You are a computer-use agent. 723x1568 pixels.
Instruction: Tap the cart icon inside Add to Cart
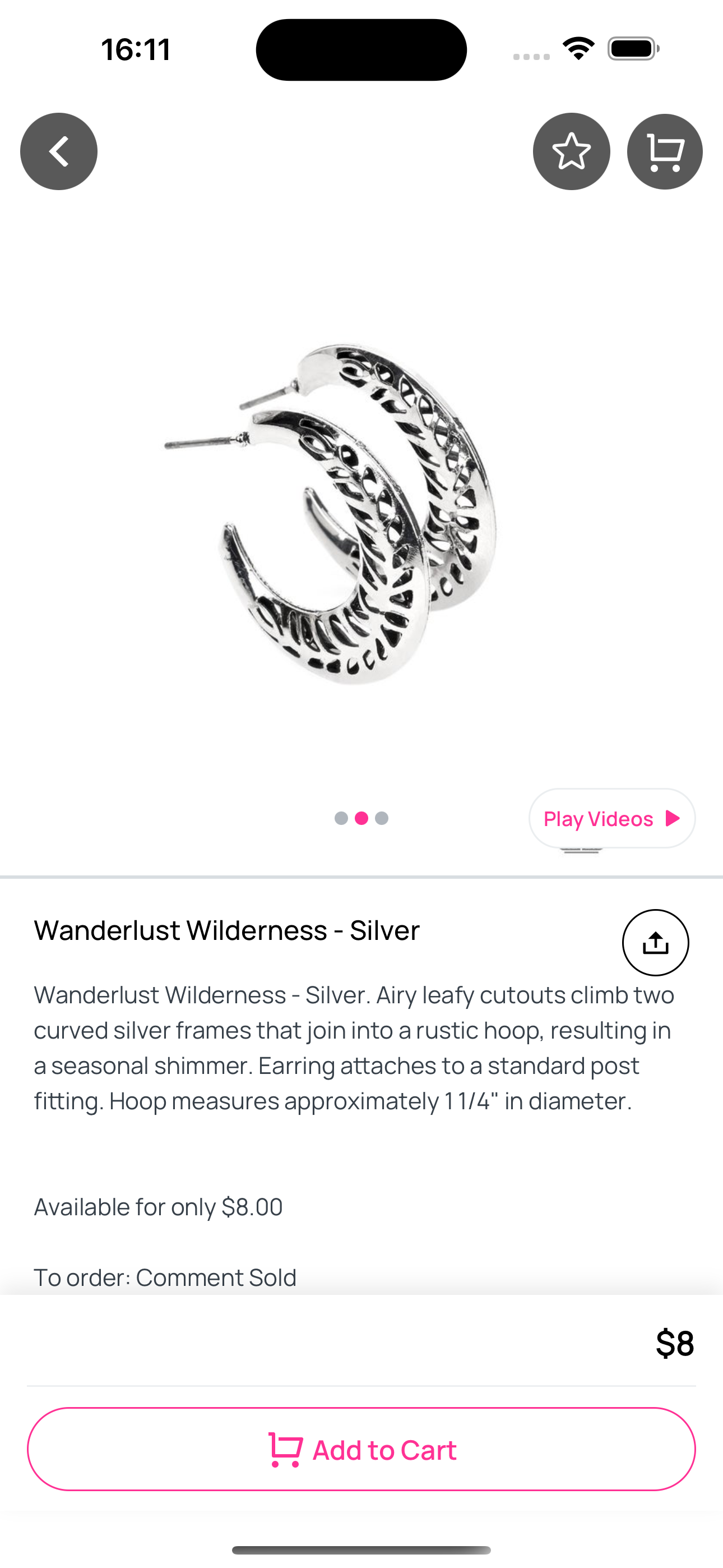pyautogui.click(x=285, y=1450)
